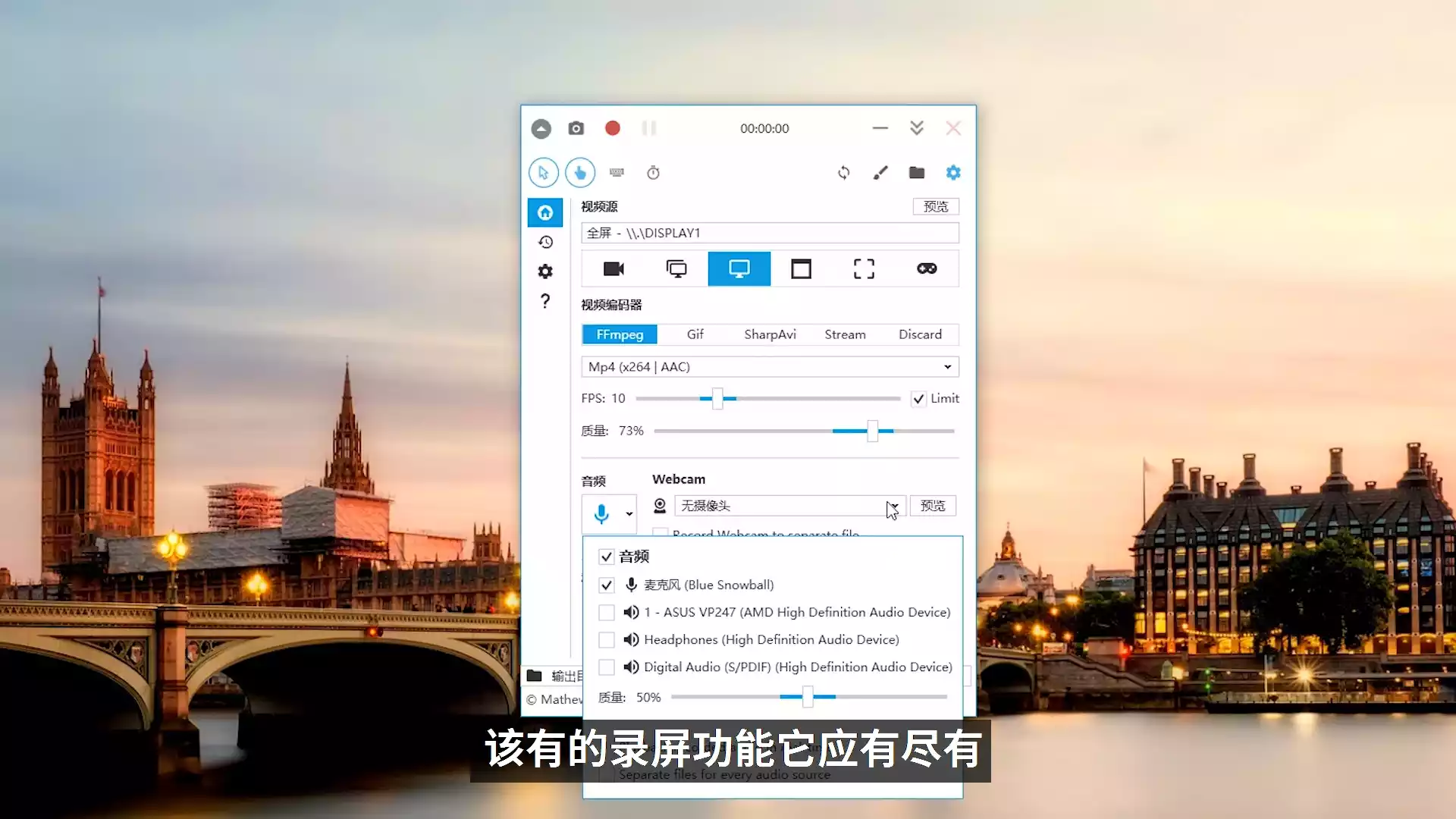The width and height of the screenshot is (1456, 819).
Task: Enable the Headphones audio device checkbox
Action: [606, 640]
